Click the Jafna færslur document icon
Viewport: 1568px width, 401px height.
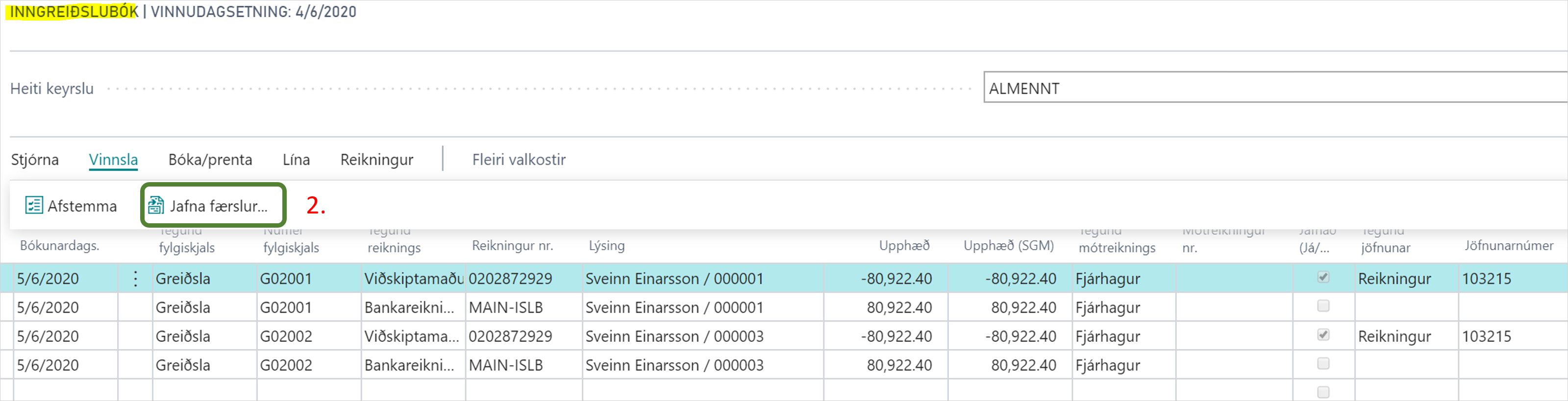[x=156, y=206]
